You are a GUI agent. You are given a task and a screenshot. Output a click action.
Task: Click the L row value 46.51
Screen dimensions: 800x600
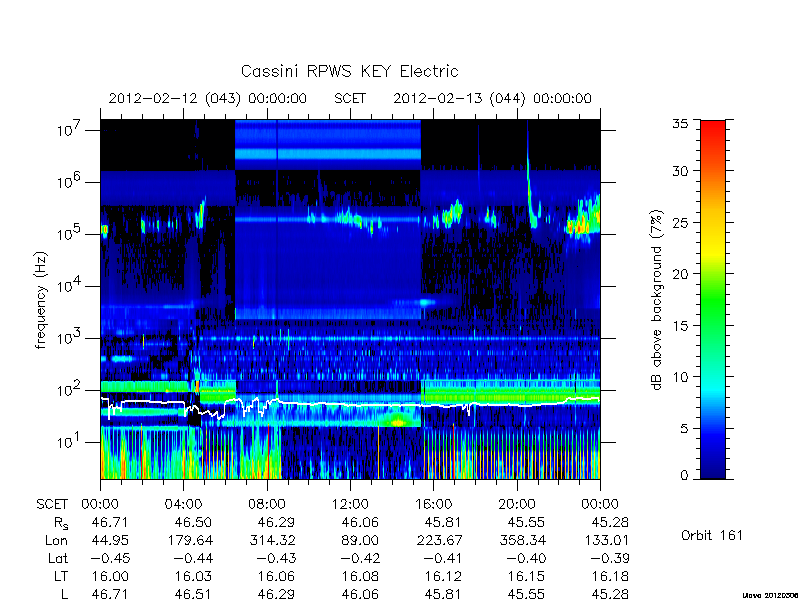(193, 594)
